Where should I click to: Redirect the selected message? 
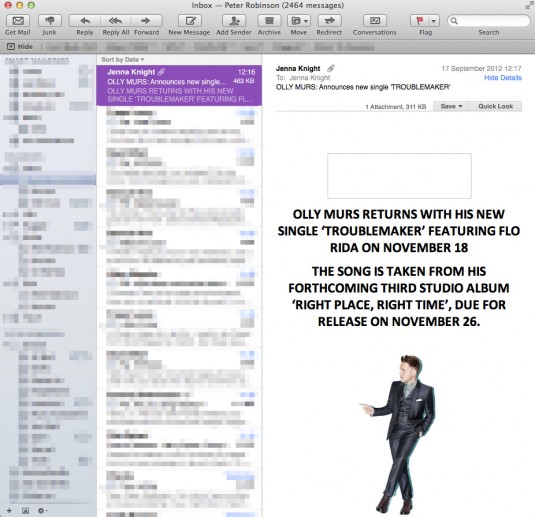329,21
